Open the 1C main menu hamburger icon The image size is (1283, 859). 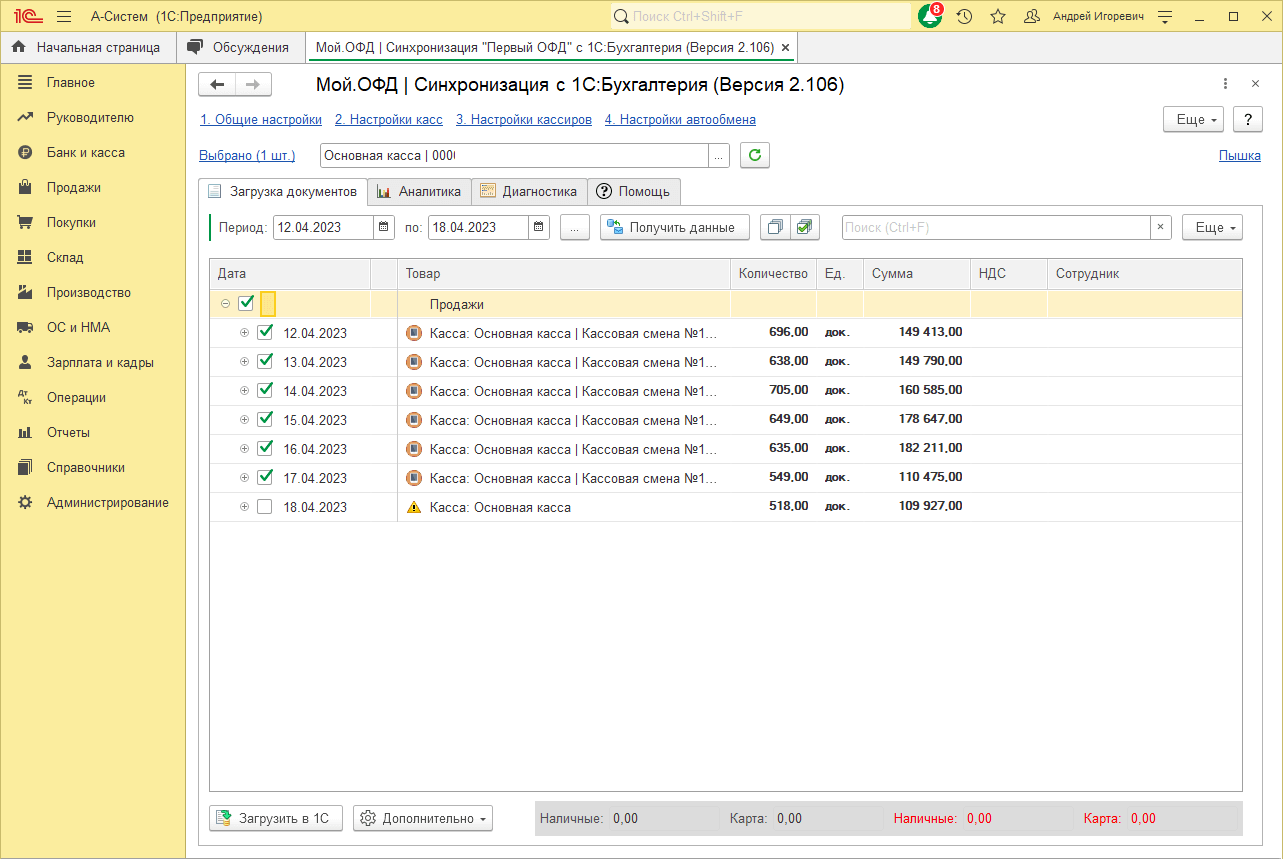64,17
